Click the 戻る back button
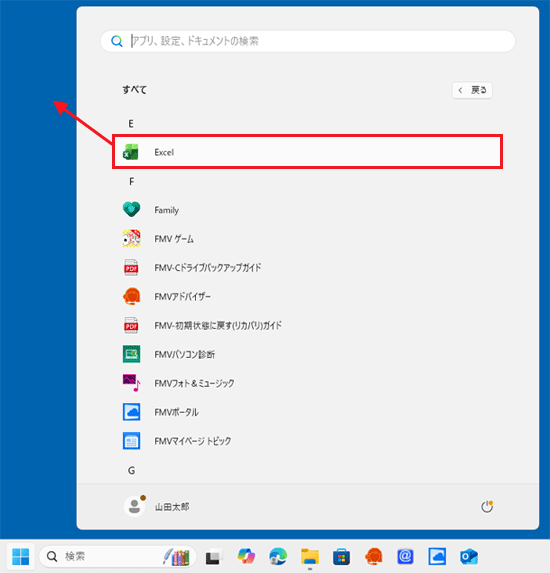 pos(472,90)
